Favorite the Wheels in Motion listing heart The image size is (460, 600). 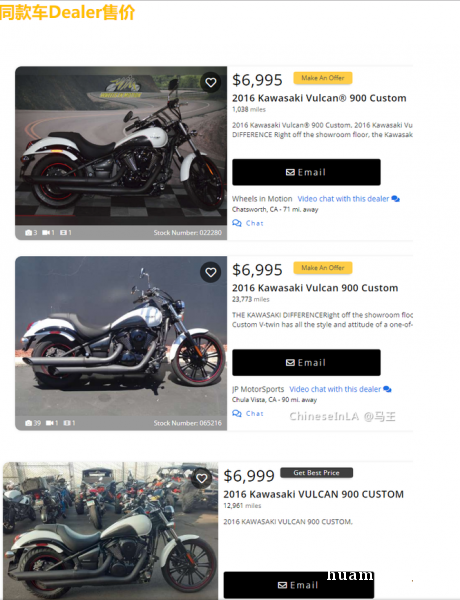click(x=210, y=82)
